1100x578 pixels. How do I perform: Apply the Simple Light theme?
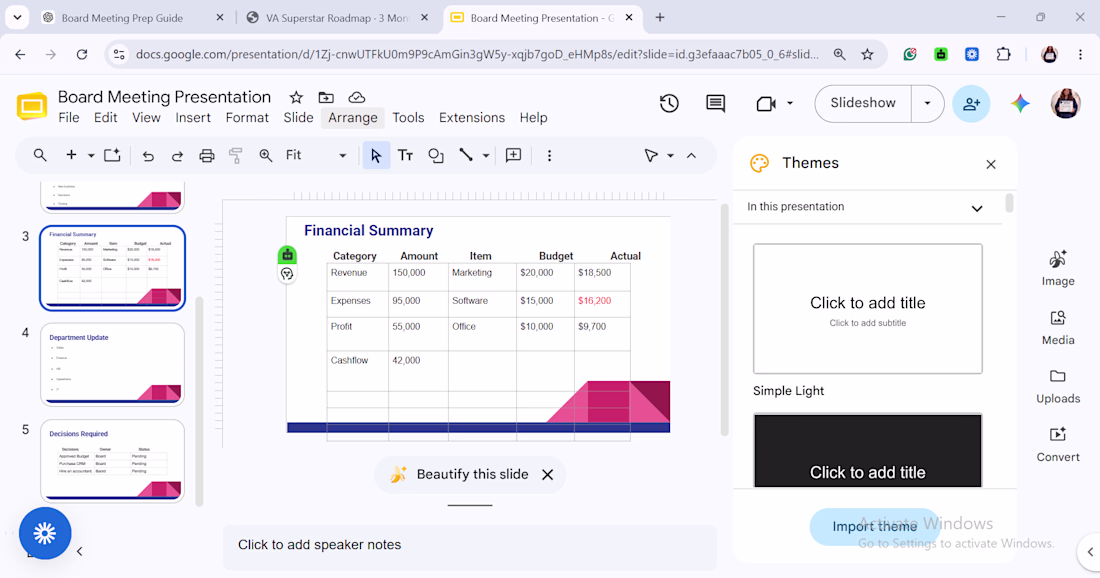868,309
